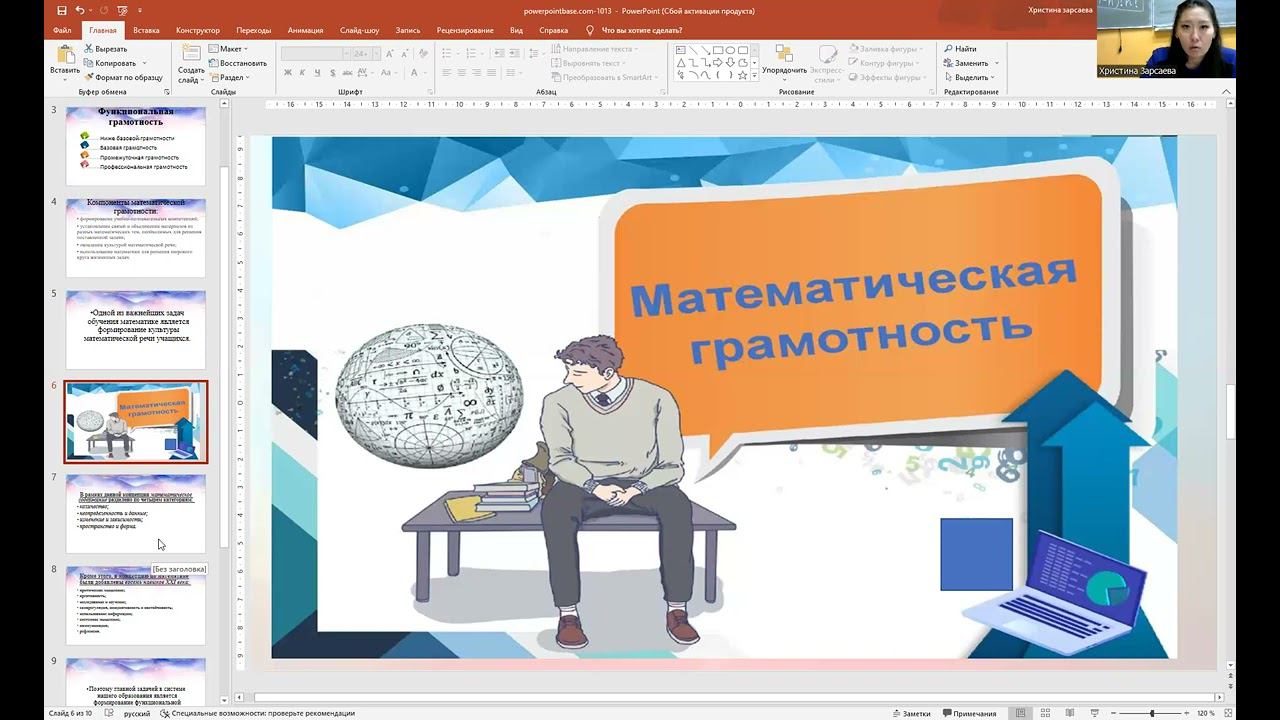Switch to the Слайд-шоу tab

coord(359,30)
